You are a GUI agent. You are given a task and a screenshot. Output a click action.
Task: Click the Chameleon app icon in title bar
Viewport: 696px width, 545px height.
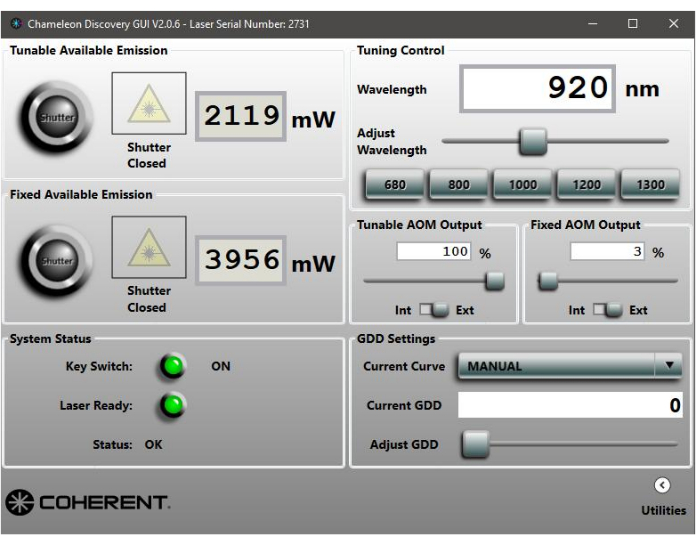pos(16,24)
